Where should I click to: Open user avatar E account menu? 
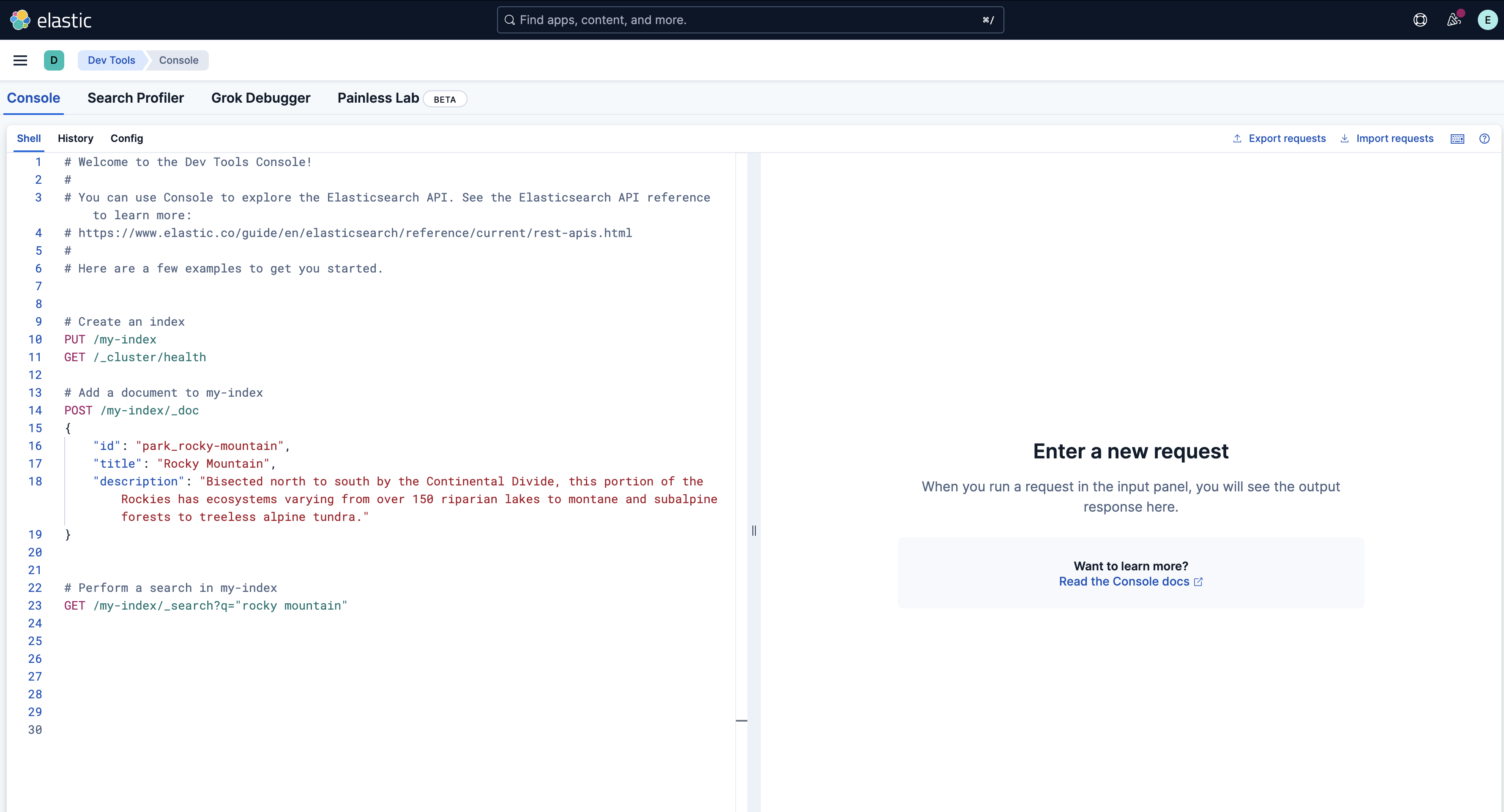[1487, 20]
